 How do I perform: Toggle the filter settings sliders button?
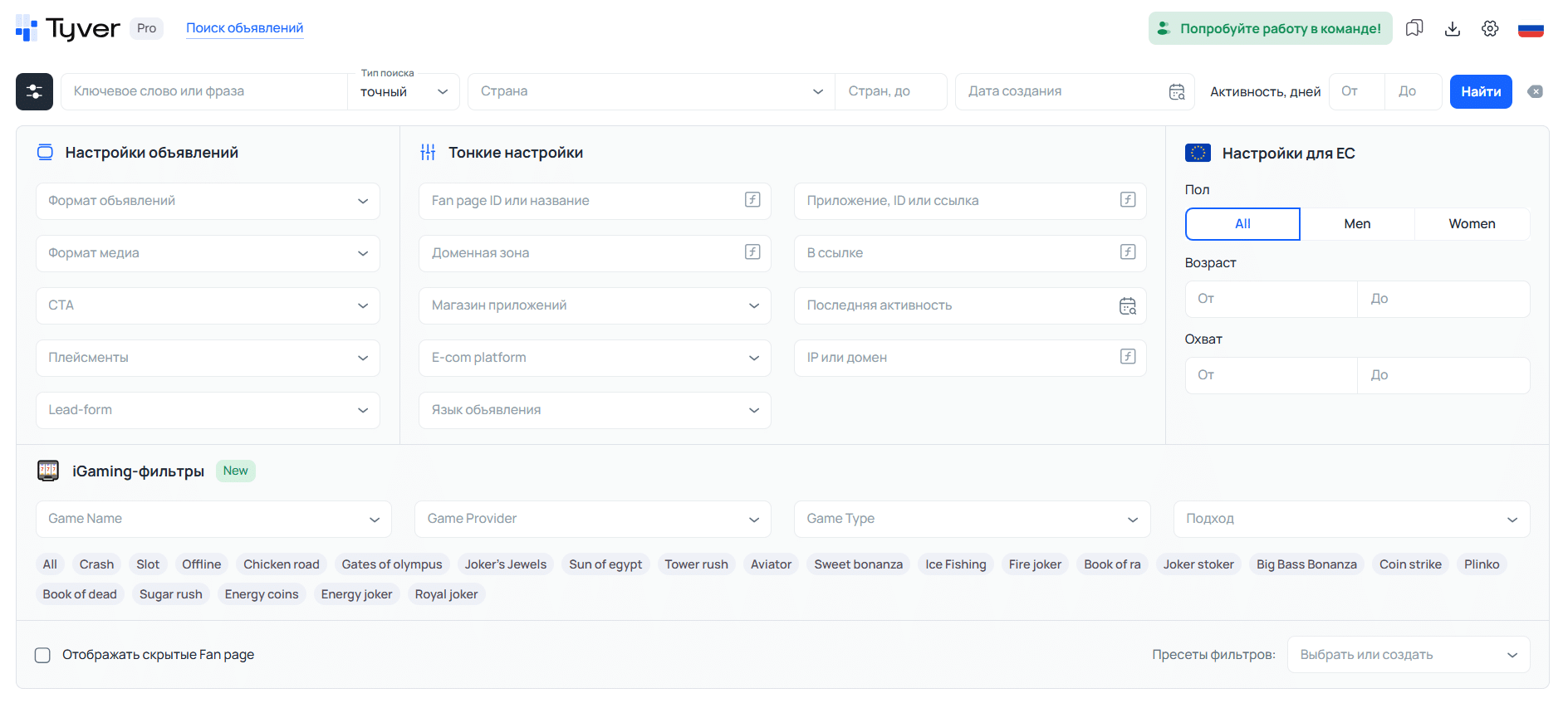tap(34, 91)
